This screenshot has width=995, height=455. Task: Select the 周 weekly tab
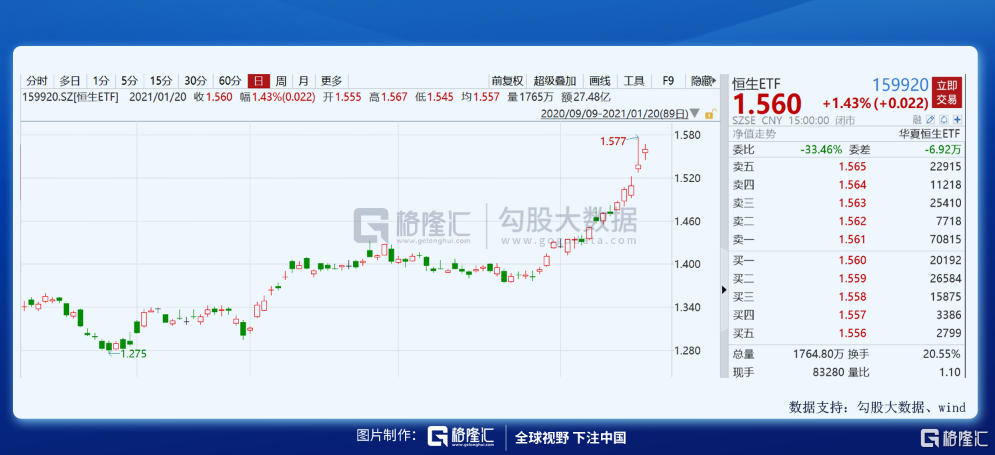(280, 81)
